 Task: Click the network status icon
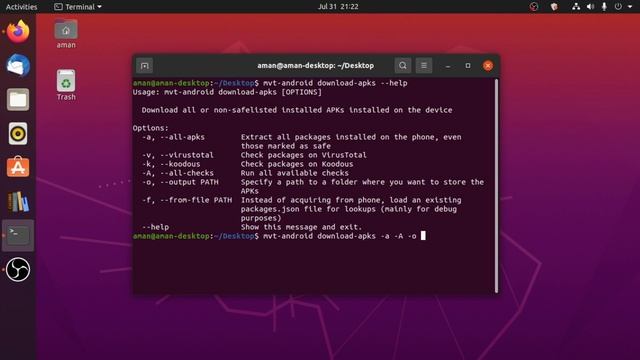(x=576, y=7)
